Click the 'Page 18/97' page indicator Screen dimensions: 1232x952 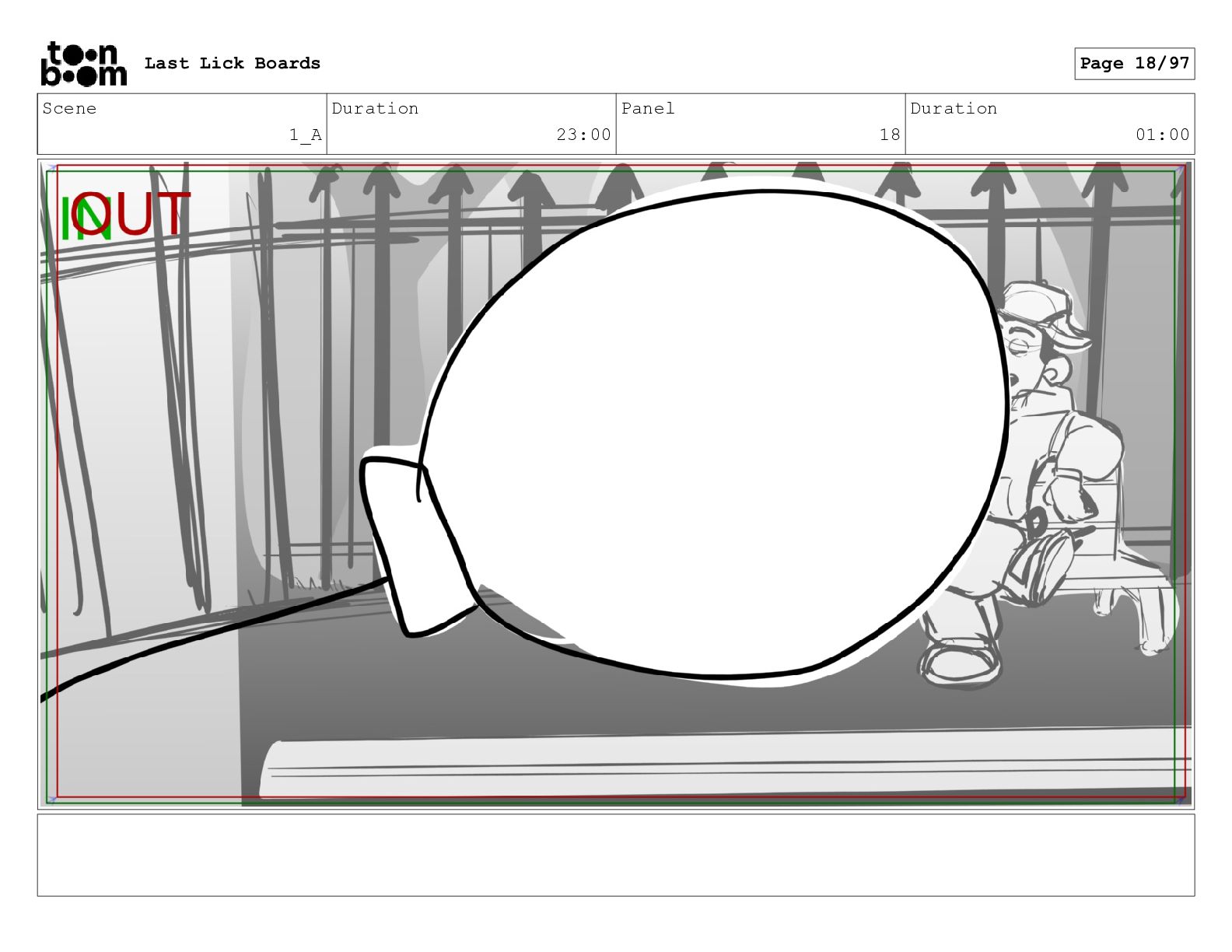click(x=1134, y=64)
